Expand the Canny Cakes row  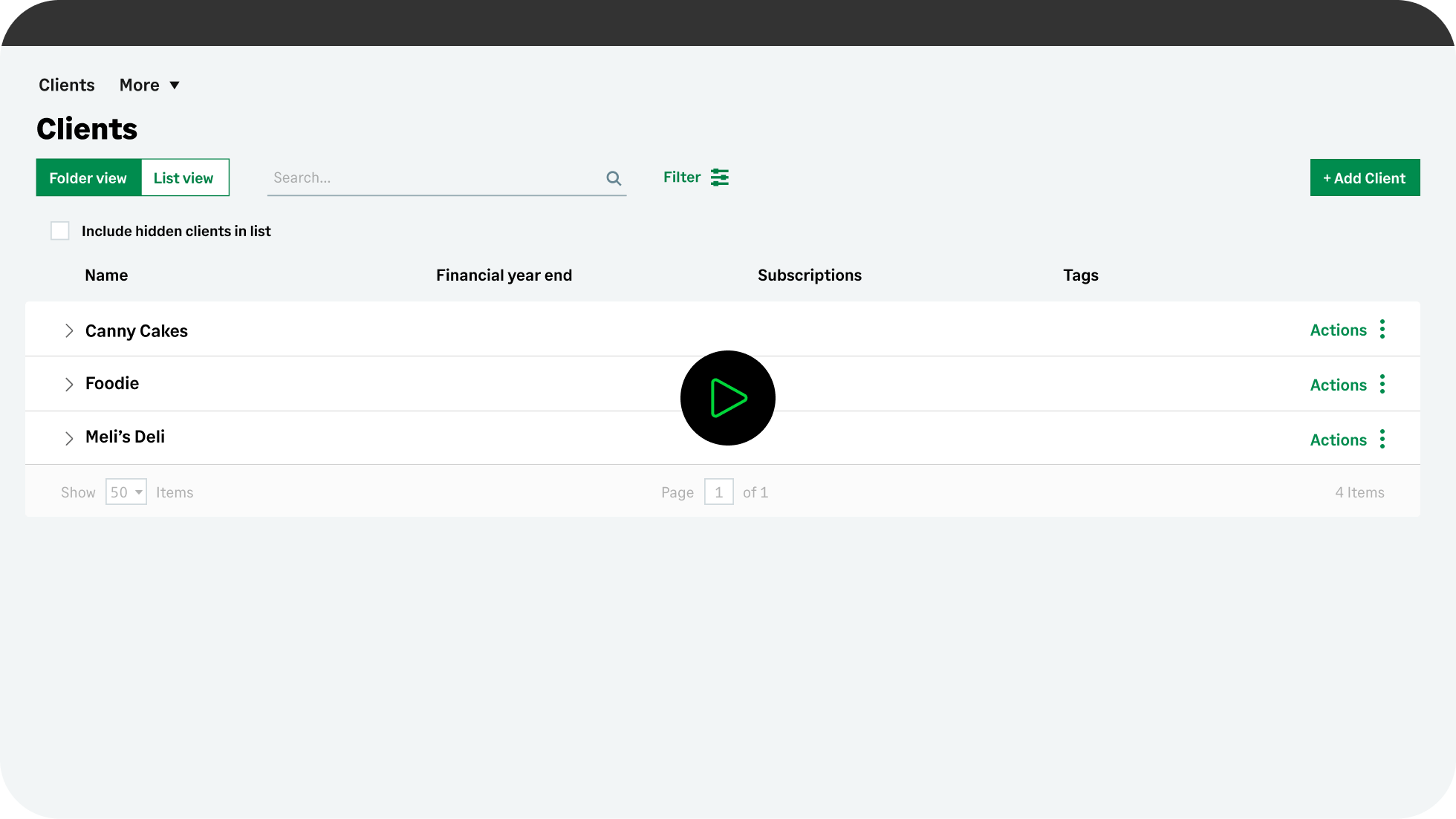coord(69,330)
